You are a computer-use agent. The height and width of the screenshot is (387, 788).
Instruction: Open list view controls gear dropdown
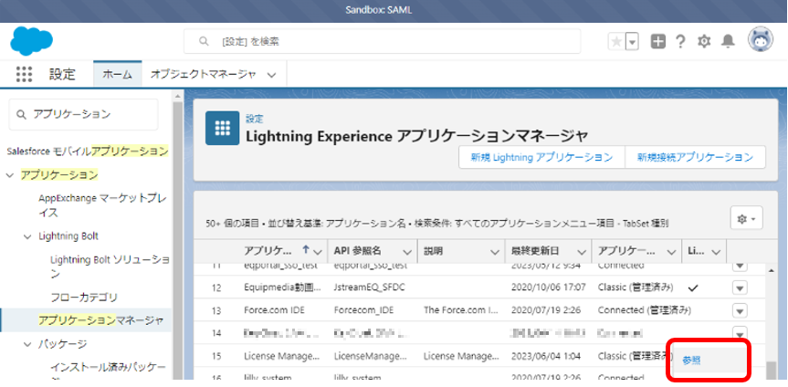pos(746,219)
